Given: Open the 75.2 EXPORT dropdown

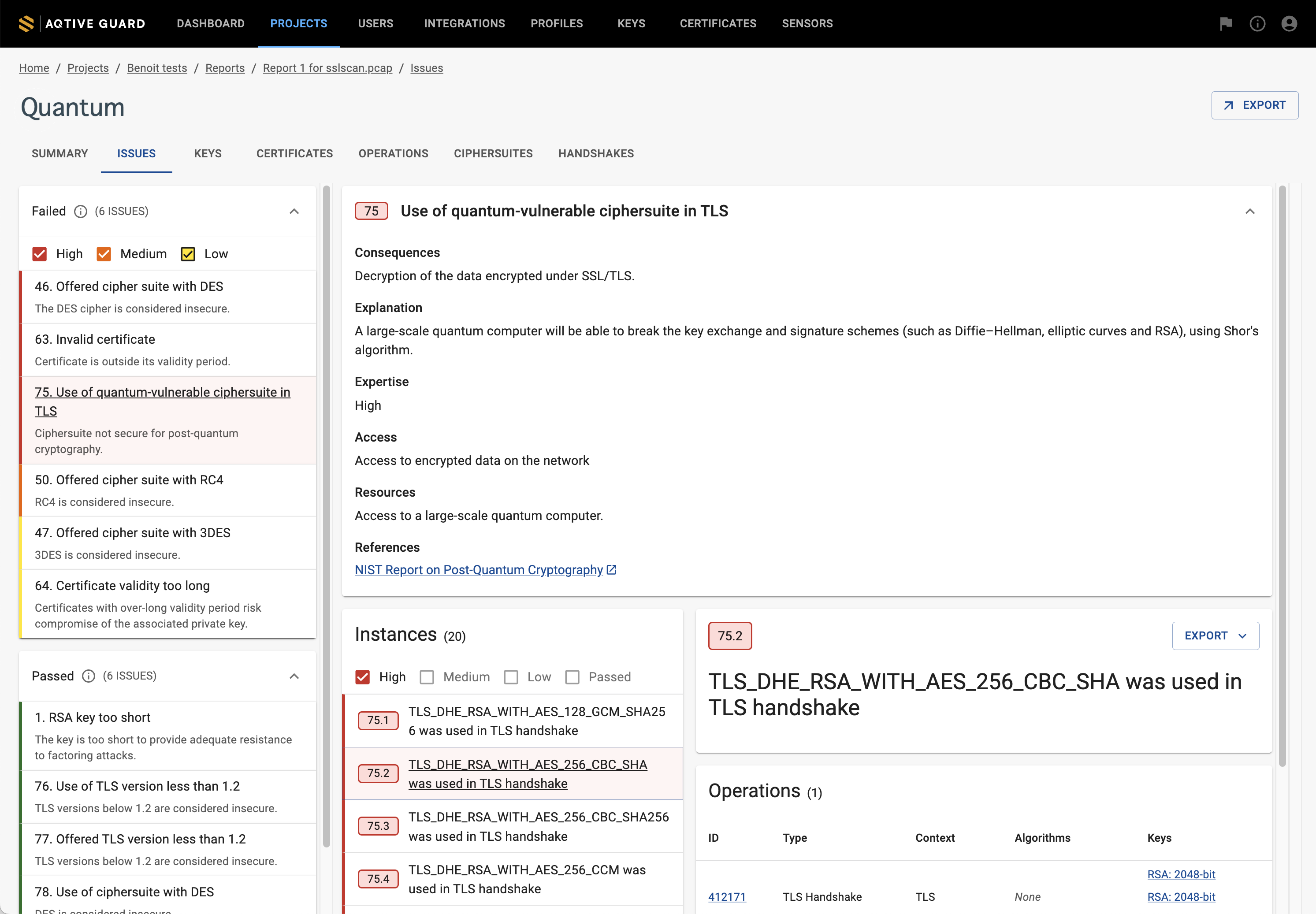Looking at the screenshot, I should pos(1215,635).
